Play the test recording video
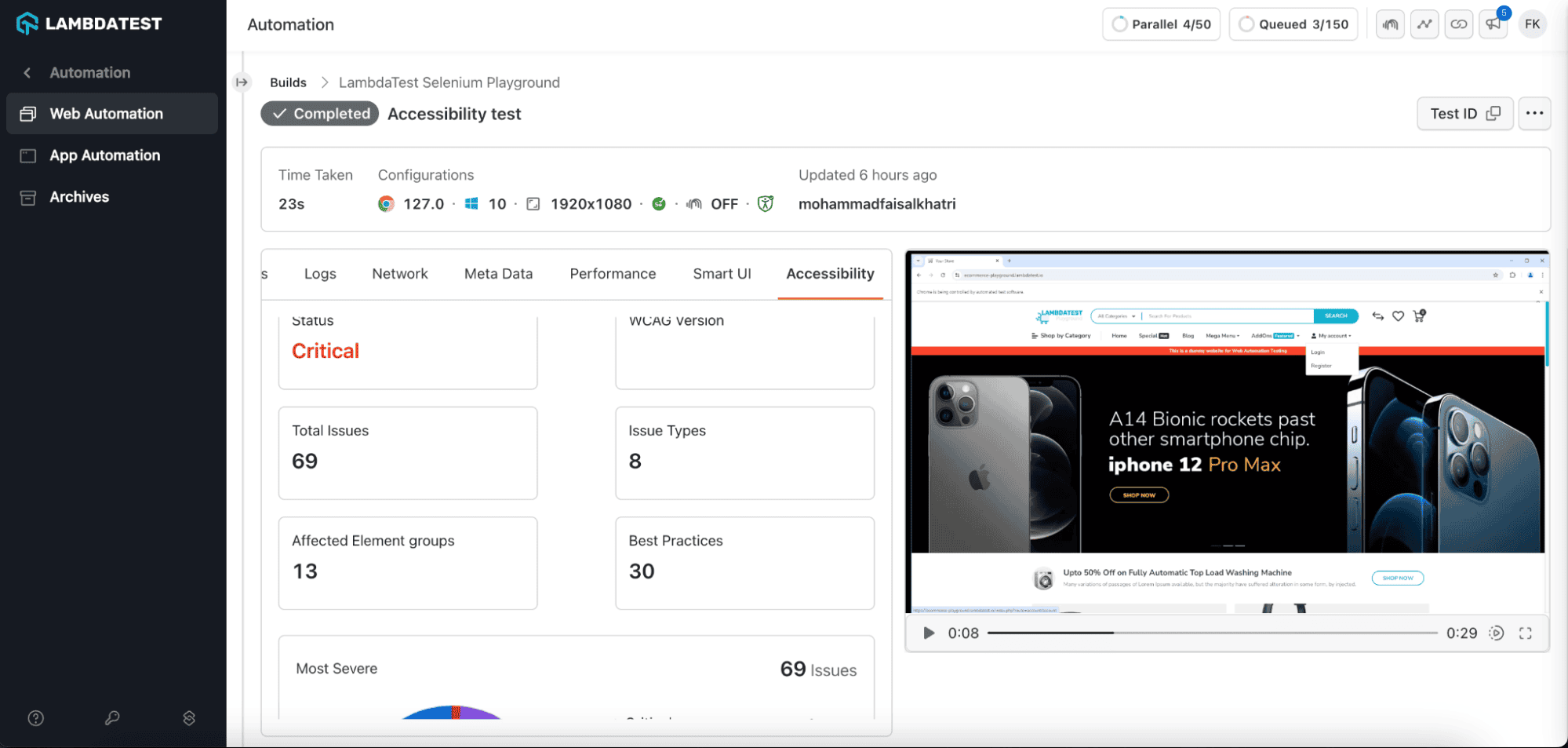 click(929, 633)
